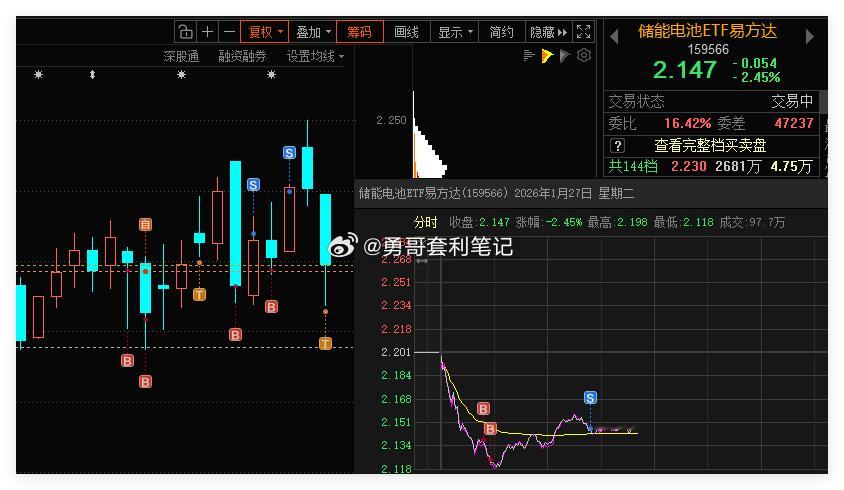Go to previous stock with left arrow
The image size is (844, 490).
(614, 37)
